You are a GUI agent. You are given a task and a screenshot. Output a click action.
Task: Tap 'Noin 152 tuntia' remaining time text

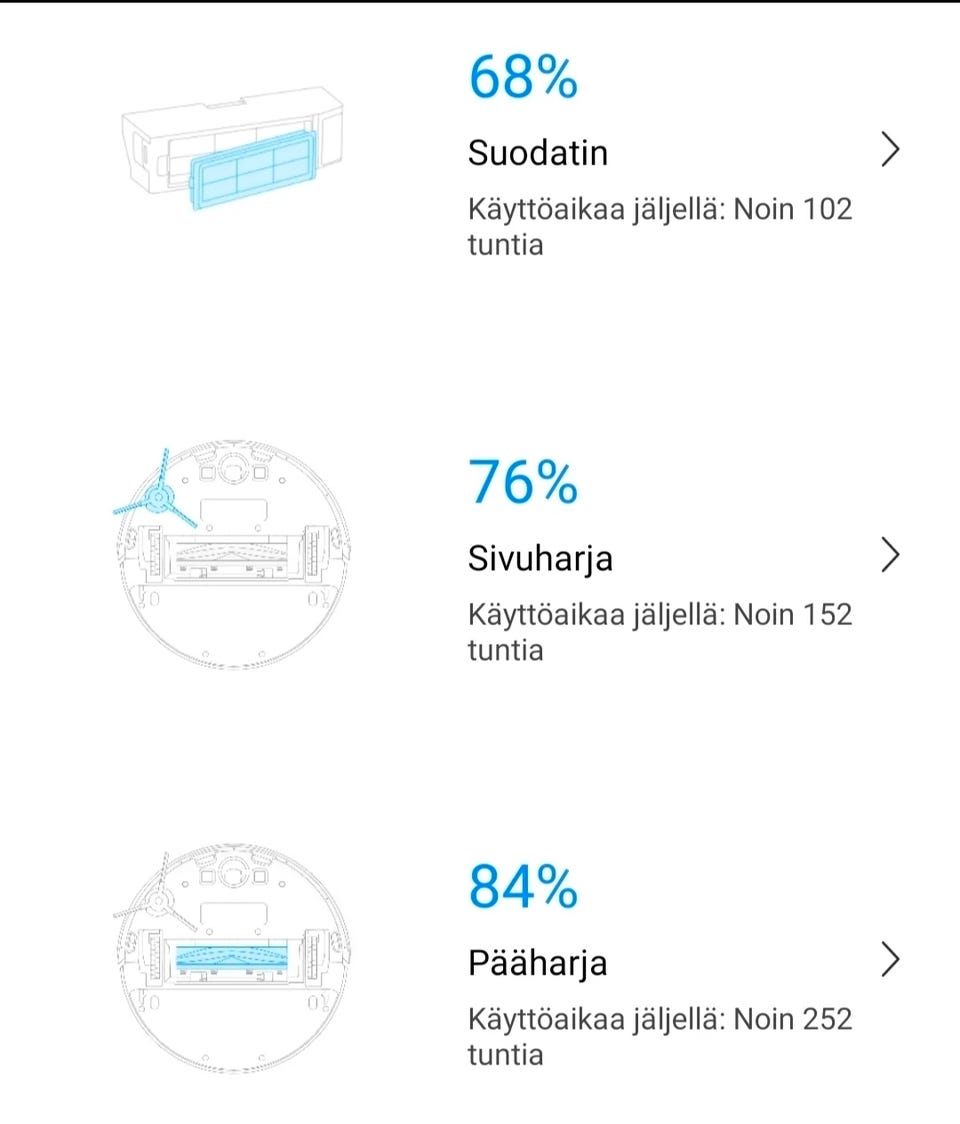[660, 630]
